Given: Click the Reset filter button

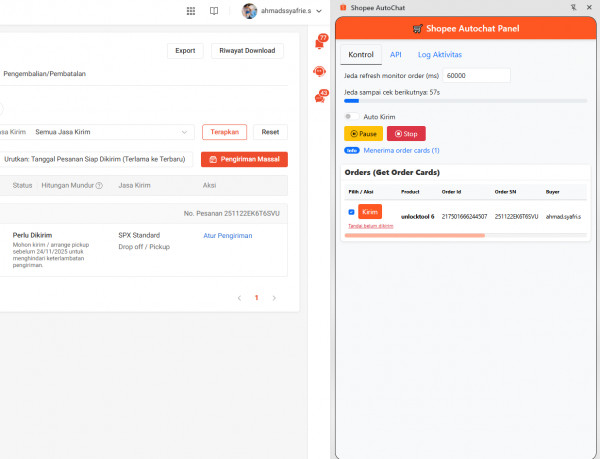Looking at the screenshot, I should point(270,132).
